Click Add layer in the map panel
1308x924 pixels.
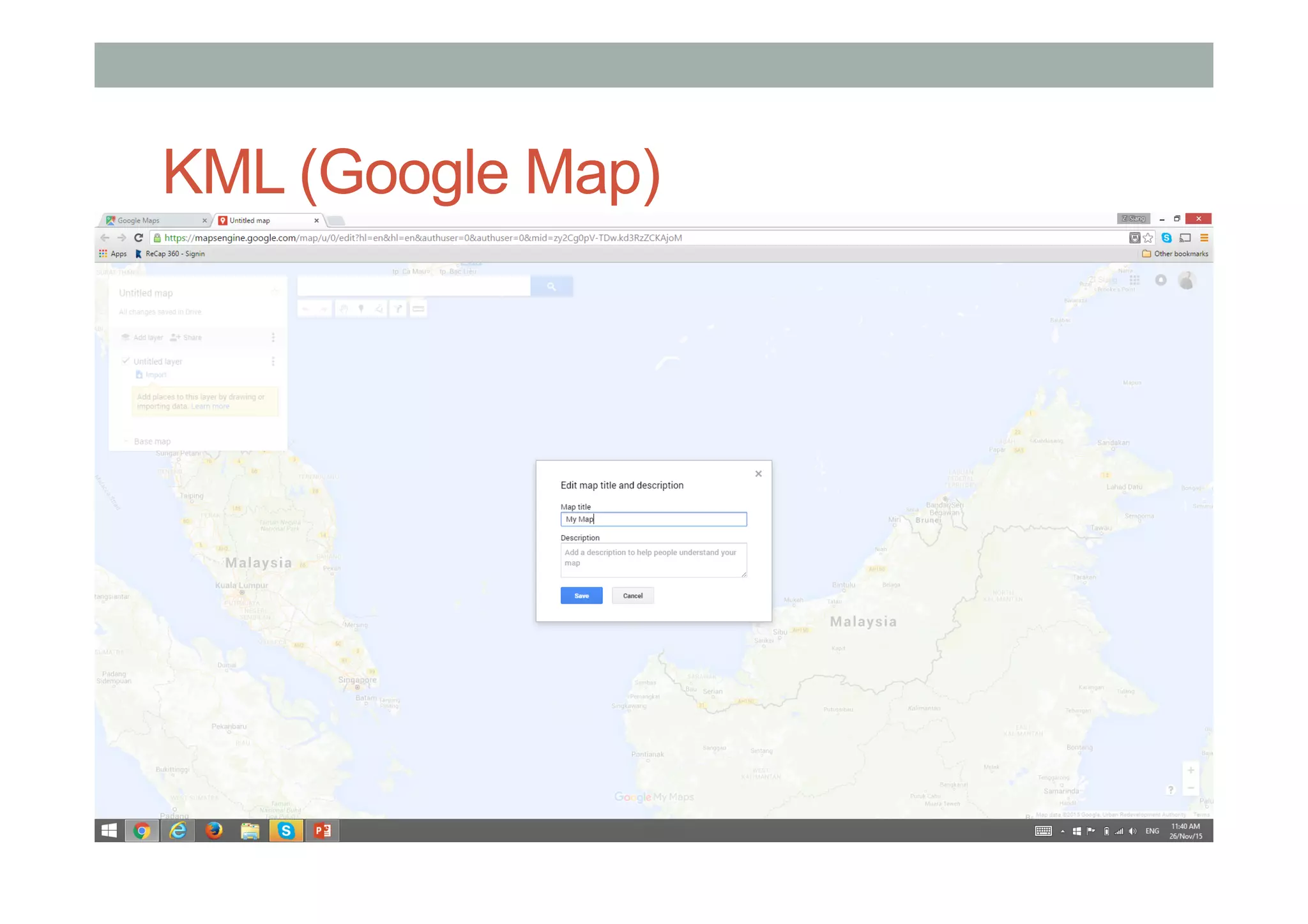(142, 337)
